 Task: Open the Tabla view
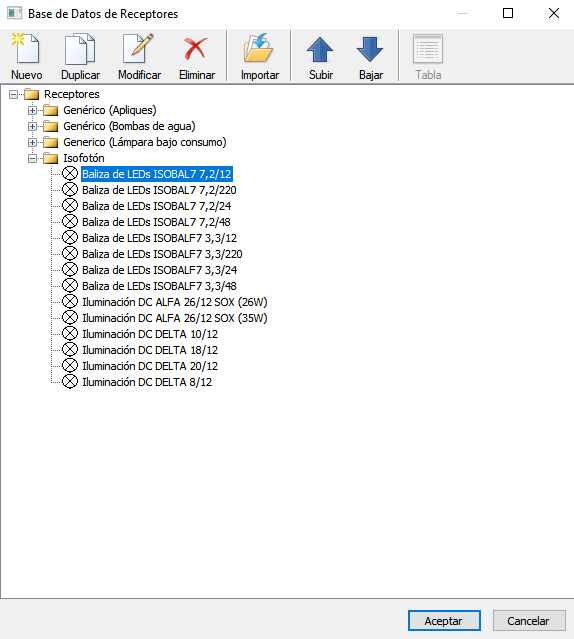tap(428, 57)
